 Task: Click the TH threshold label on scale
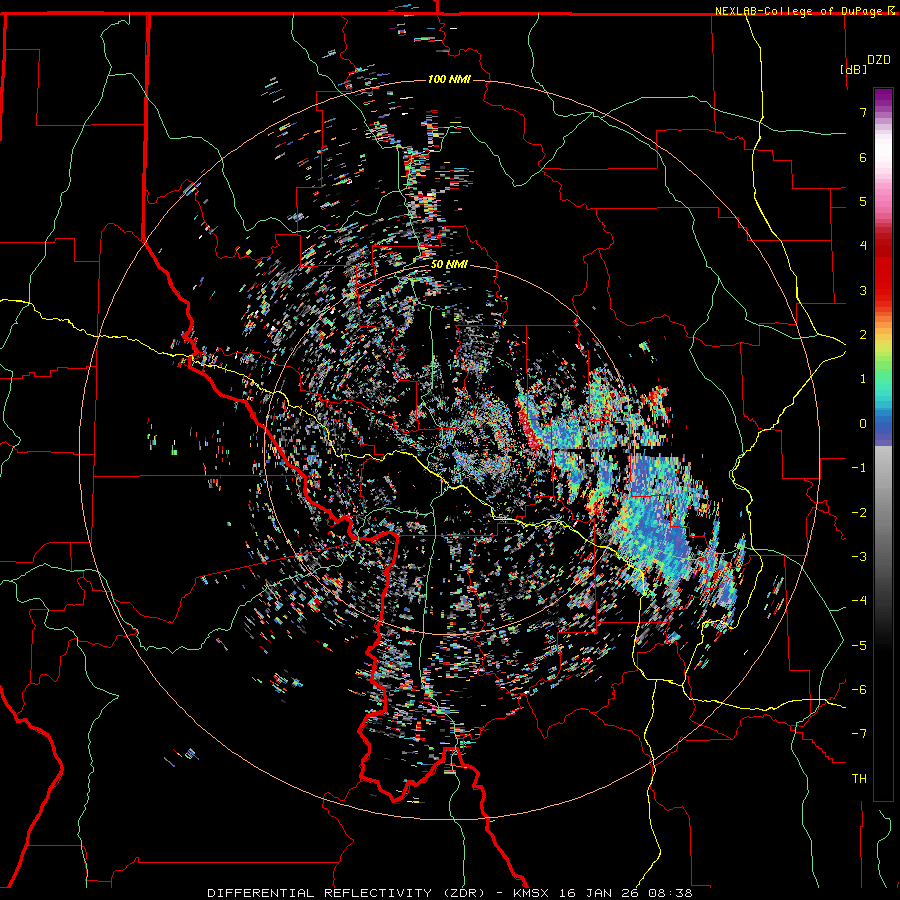859,779
